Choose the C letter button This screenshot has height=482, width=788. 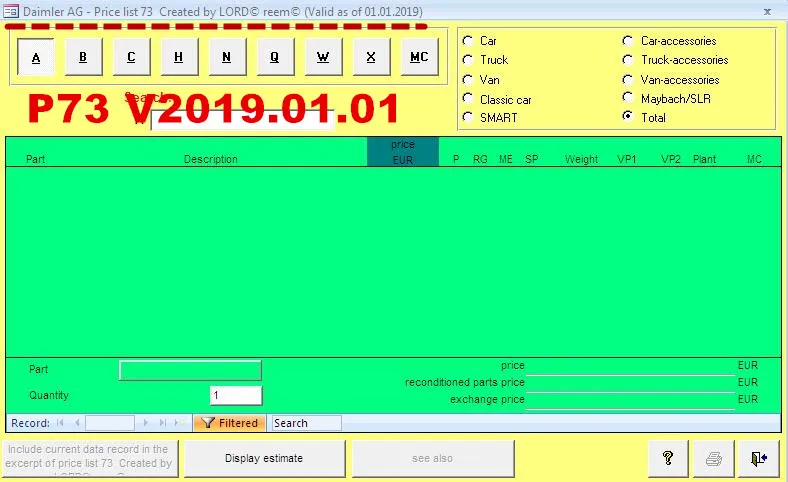(x=131, y=57)
